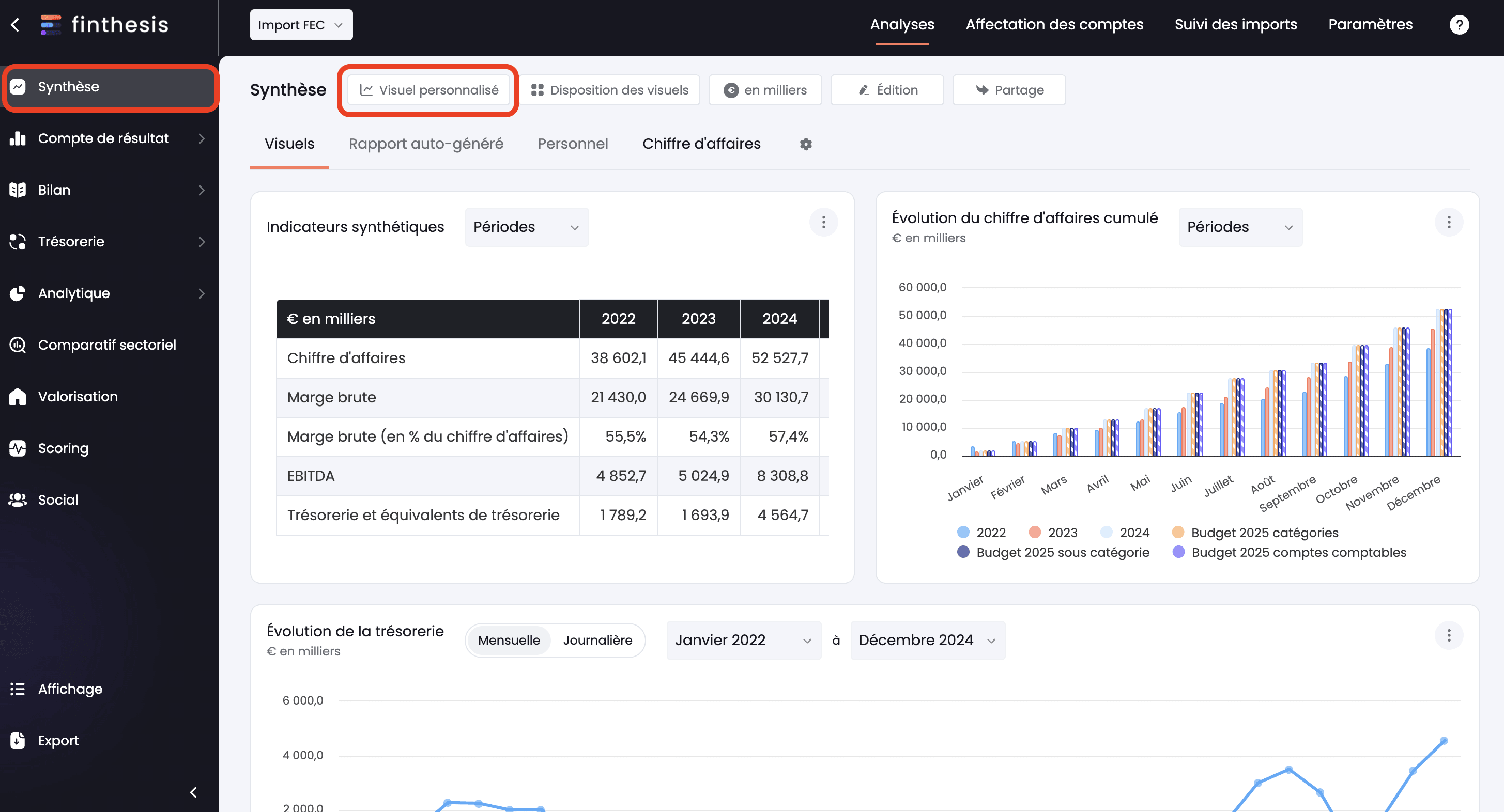Open Suivi des imports
This screenshot has width=1504, height=812.
click(x=1235, y=24)
